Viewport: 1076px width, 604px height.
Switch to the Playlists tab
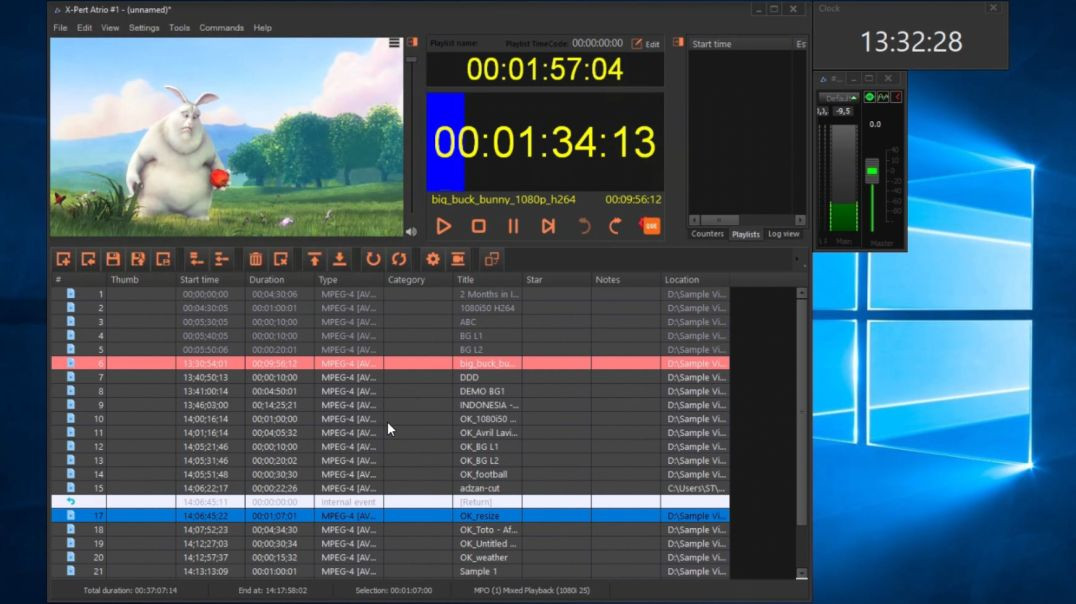(x=745, y=234)
